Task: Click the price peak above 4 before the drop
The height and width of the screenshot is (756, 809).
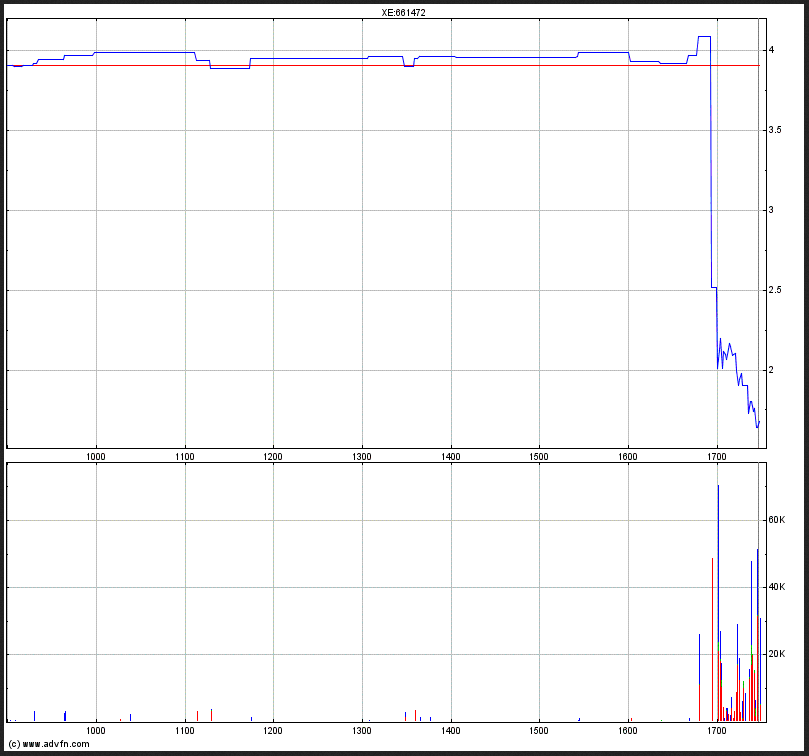Action: tap(704, 37)
